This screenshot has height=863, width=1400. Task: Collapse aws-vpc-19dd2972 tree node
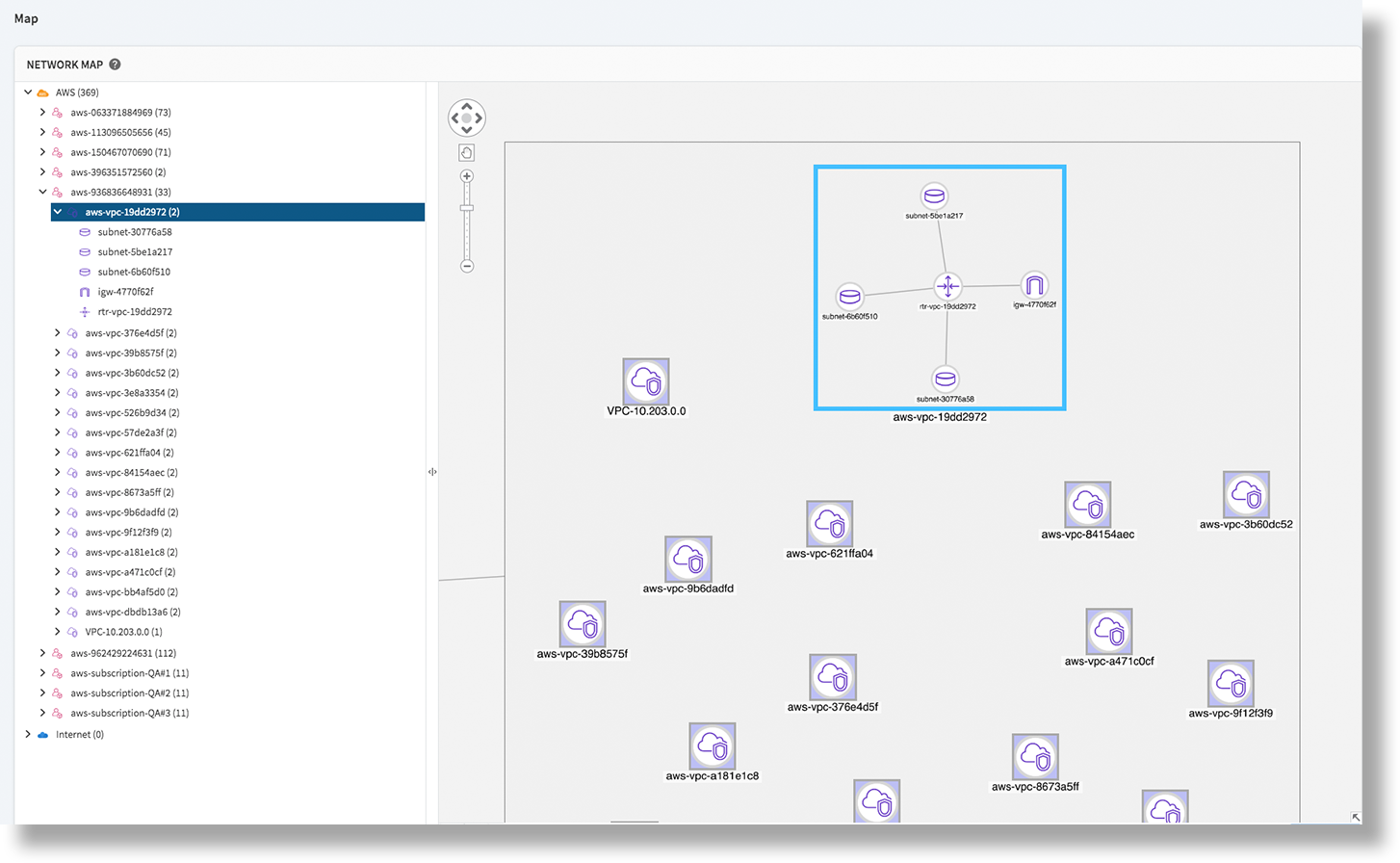coord(58,212)
